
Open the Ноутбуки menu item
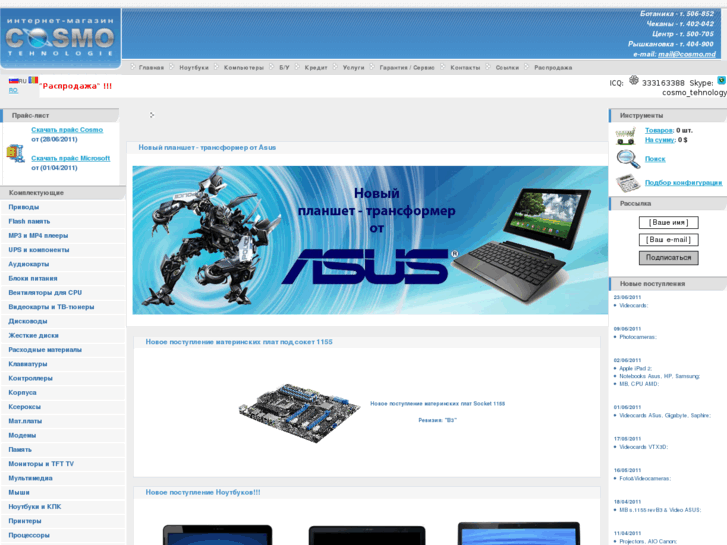194,68
